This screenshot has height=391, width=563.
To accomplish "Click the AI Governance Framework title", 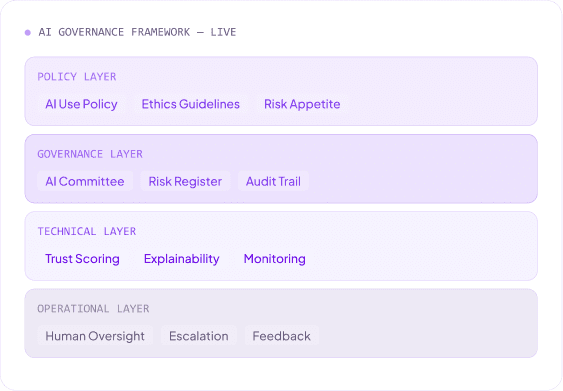I will pyautogui.click(x=137, y=32).
